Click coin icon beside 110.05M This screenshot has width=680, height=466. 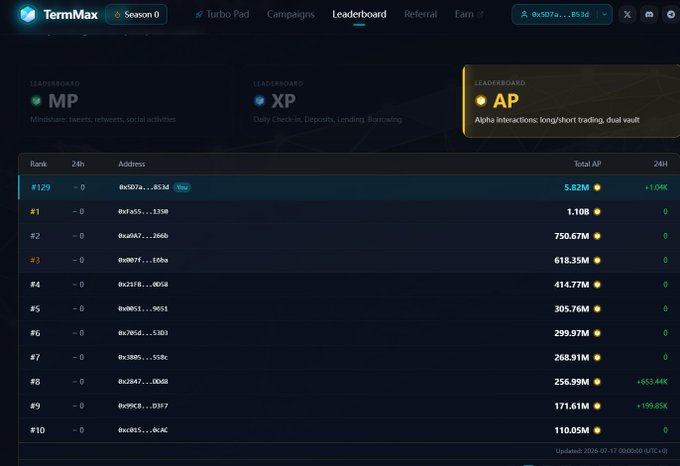(x=597, y=430)
